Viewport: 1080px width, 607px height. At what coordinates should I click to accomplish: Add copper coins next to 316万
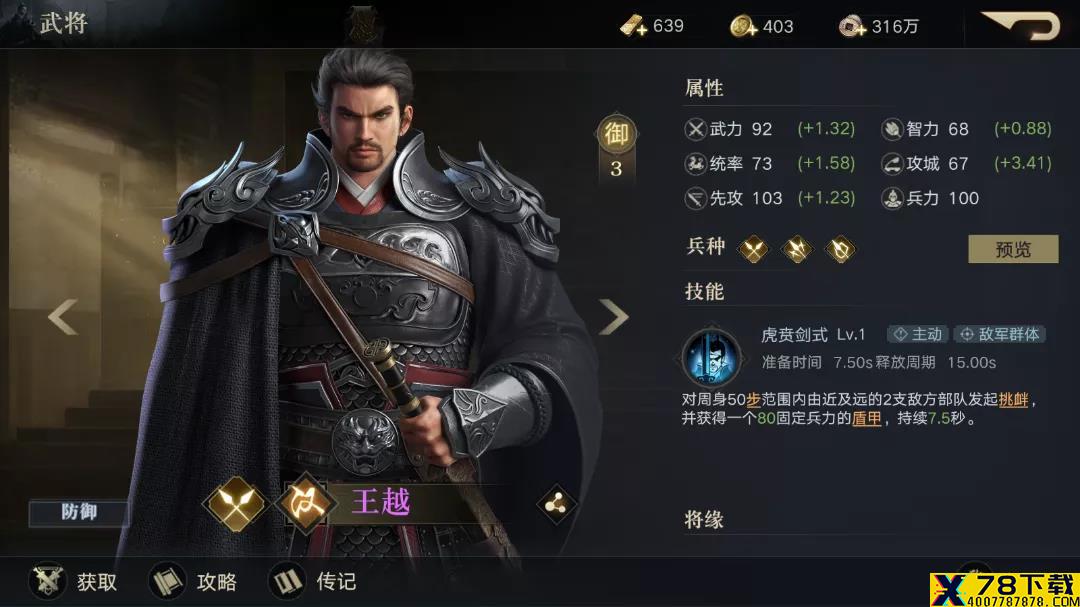pos(853,26)
